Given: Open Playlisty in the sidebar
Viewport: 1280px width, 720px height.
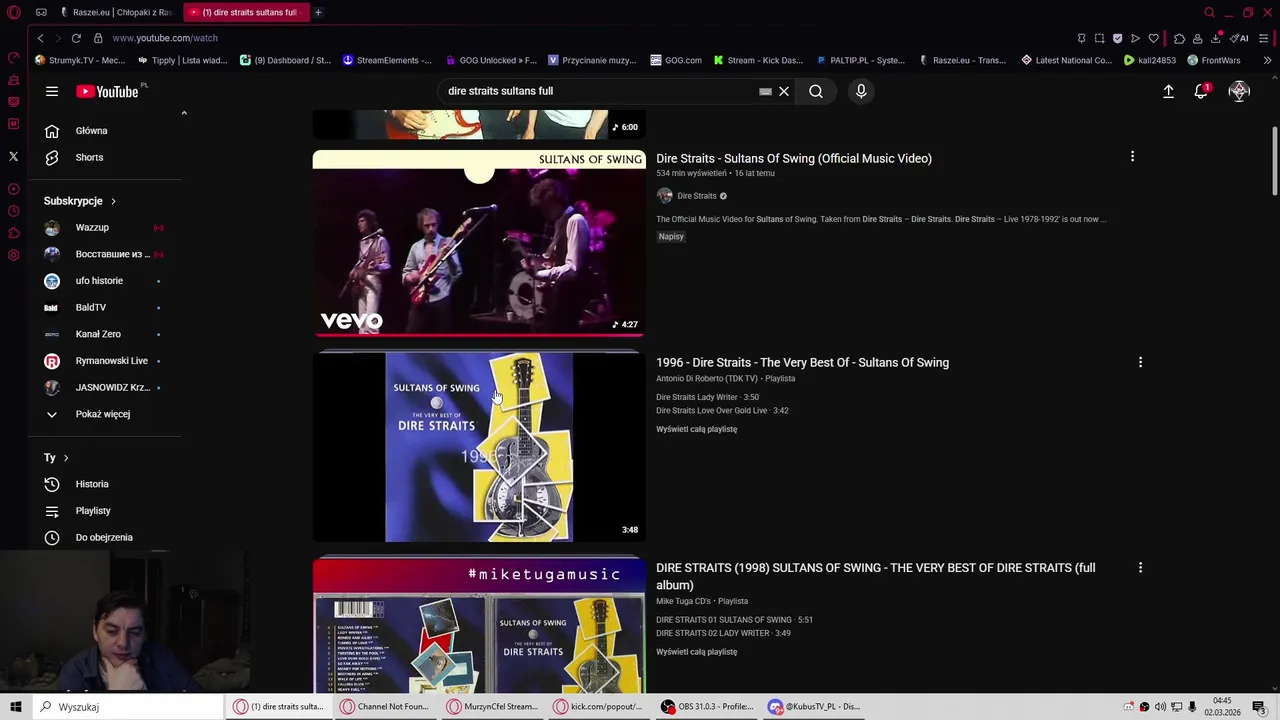Looking at the screenshot, I should (93, 511).
